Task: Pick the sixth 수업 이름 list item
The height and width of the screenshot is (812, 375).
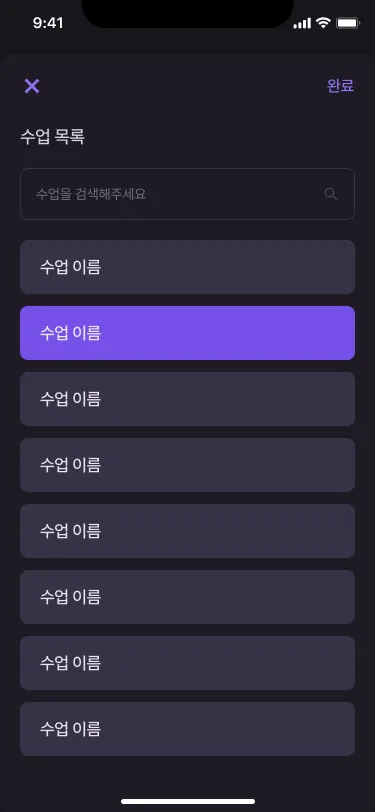Action: click(x=188, y=597)
